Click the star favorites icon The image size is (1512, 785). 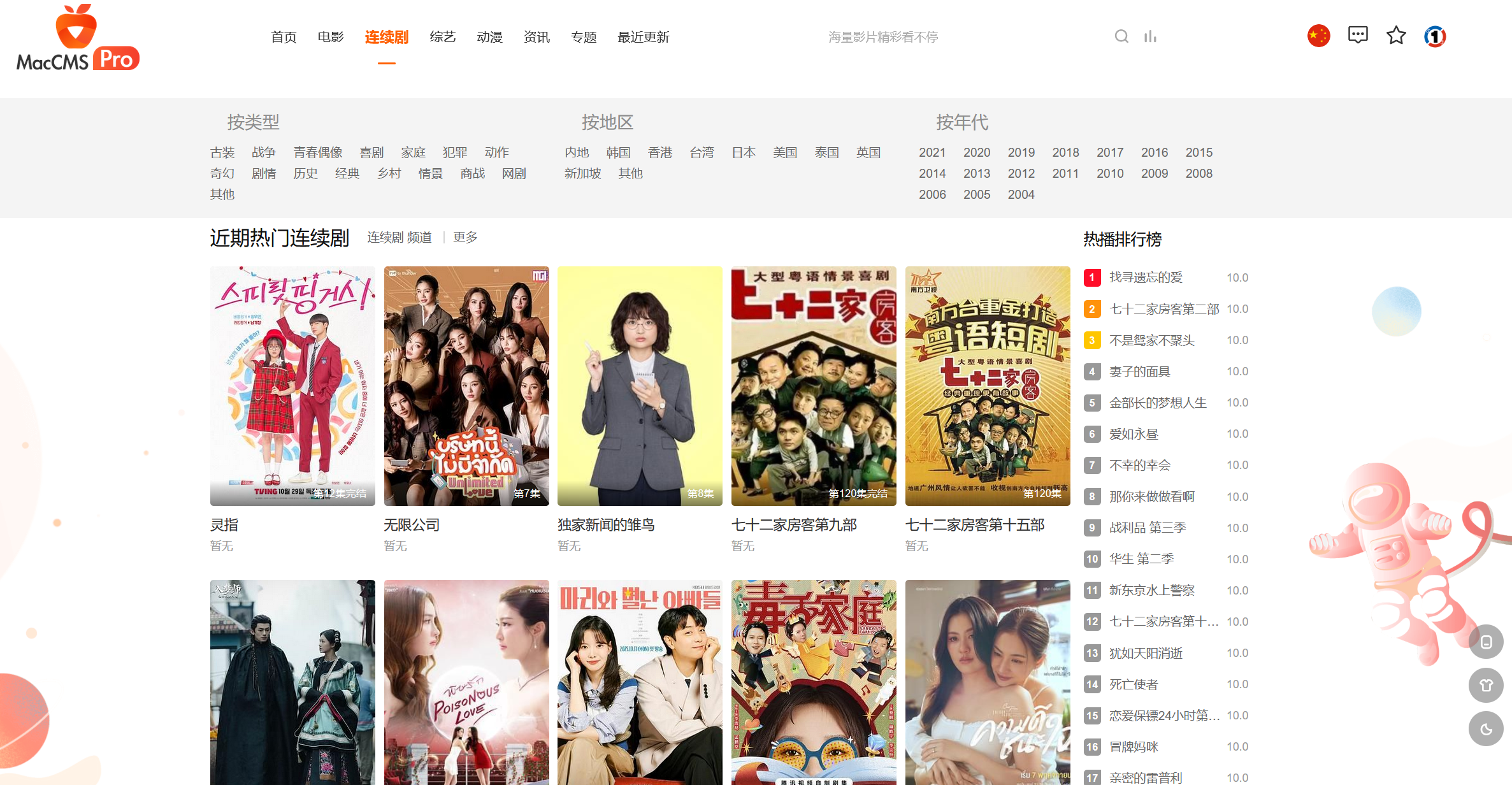point(1396,35)
